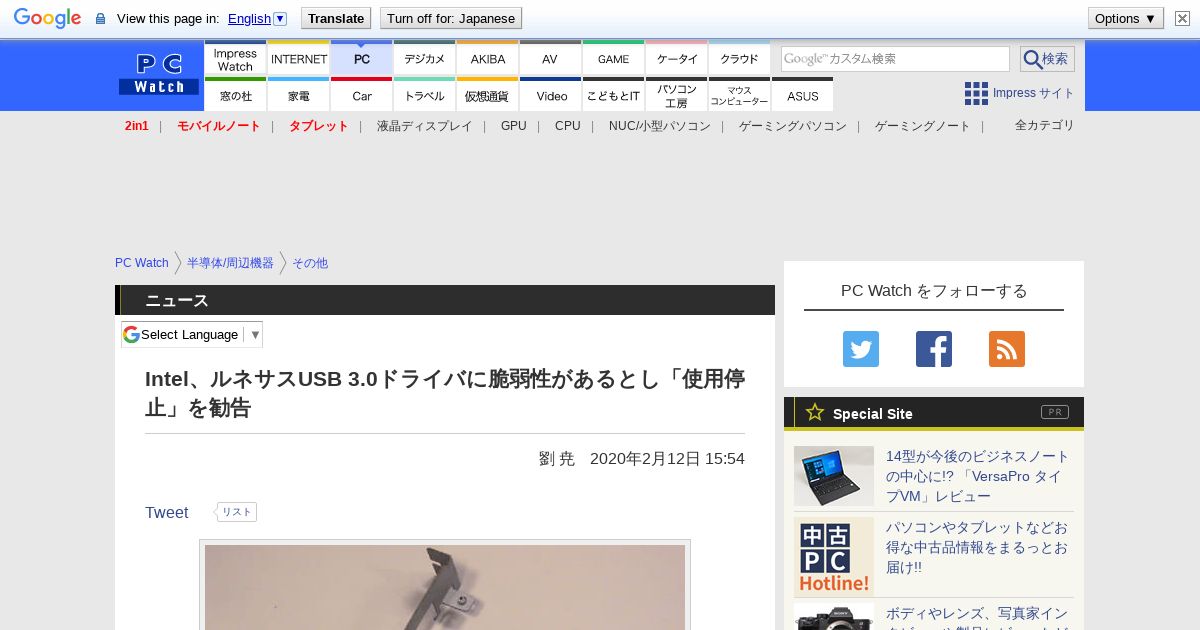Open the 2in1 category link
This screenshot has width=1200, height=630.
click(x=136, y=126)
